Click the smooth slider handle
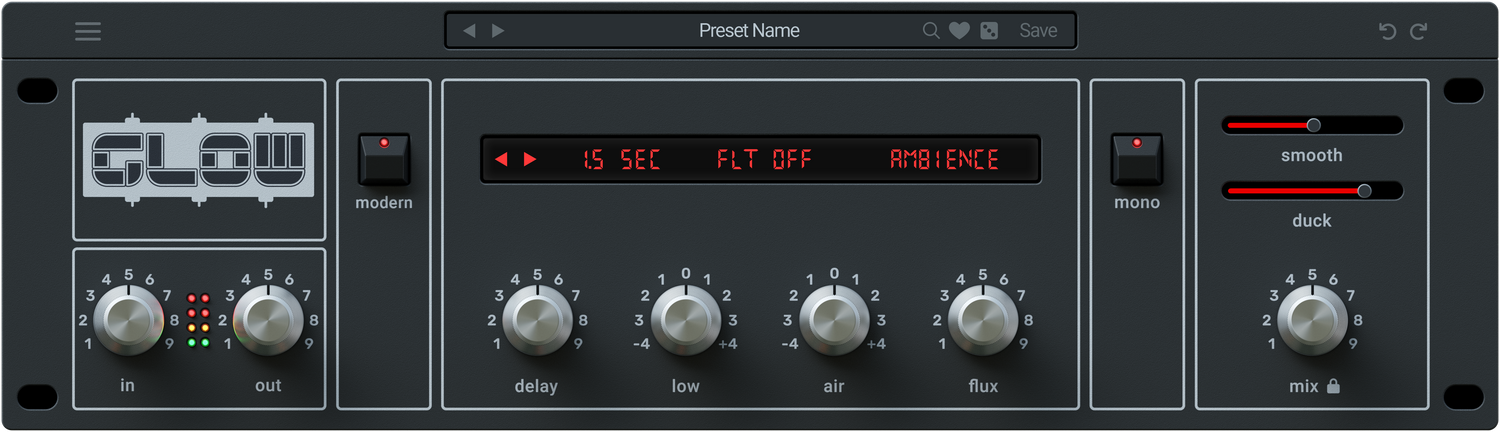 click(1314, 125)
